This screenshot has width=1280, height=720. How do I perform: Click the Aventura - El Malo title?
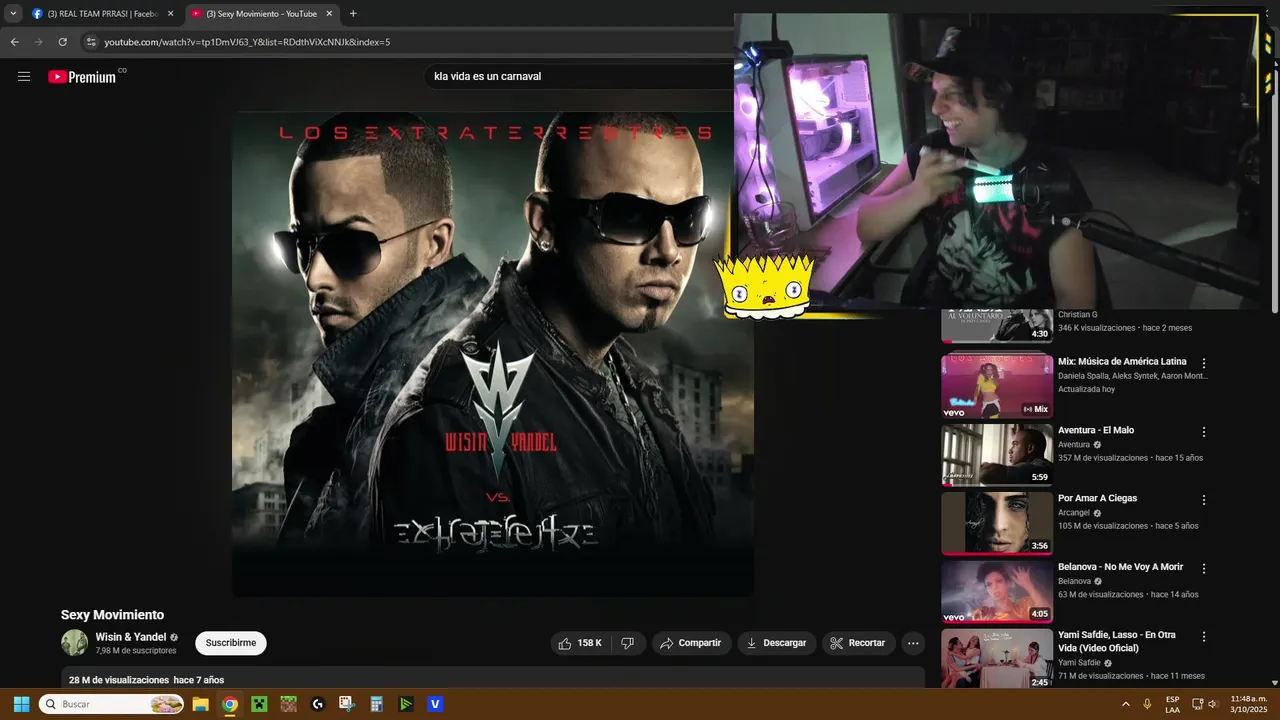pyautogui.click(x=1096, y=430)
